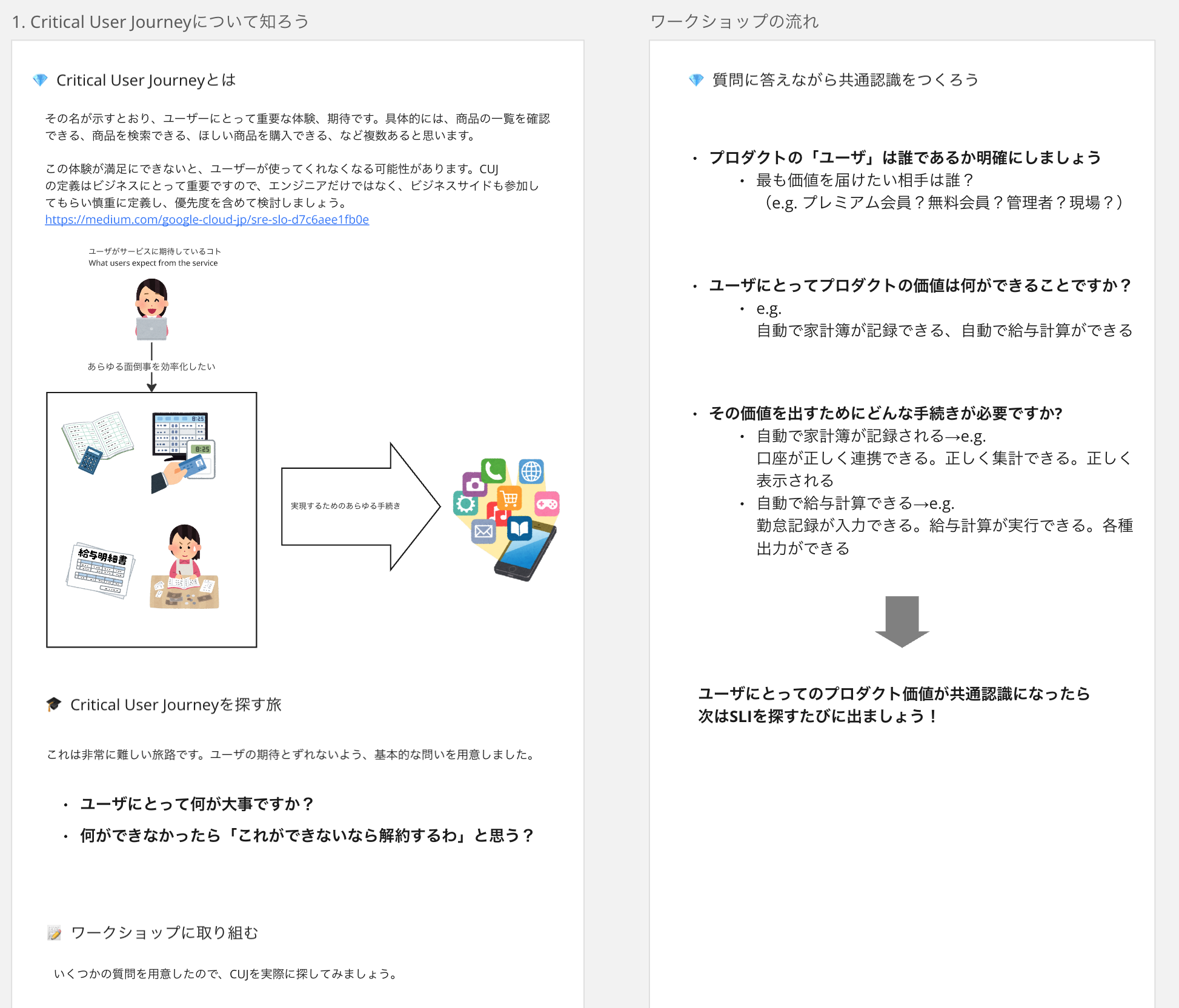Select the time clock card reader illustration
This screenshot has height=1008, width=1179.
[183, 453]
